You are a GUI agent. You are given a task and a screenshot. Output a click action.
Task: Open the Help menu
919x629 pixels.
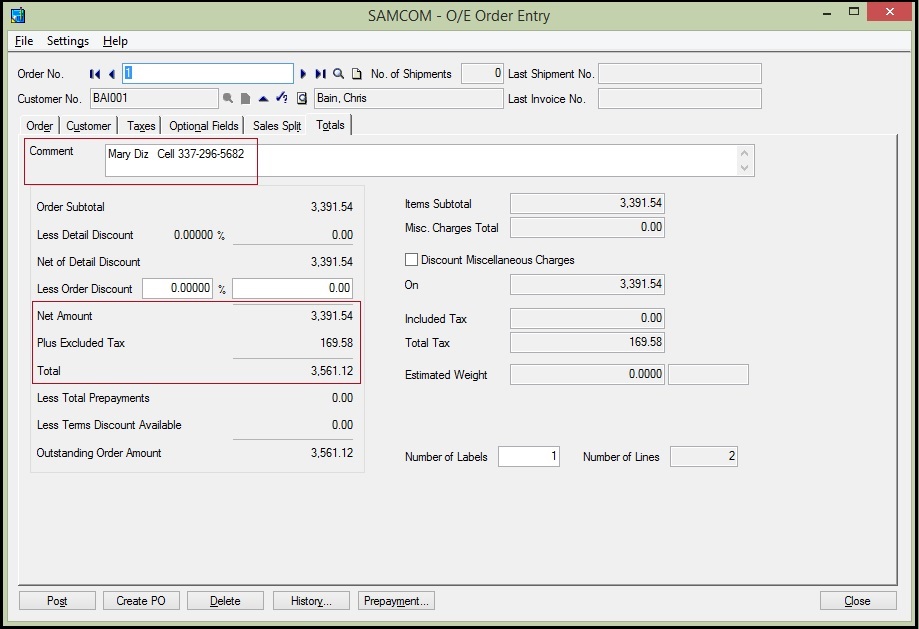[115, 41]
